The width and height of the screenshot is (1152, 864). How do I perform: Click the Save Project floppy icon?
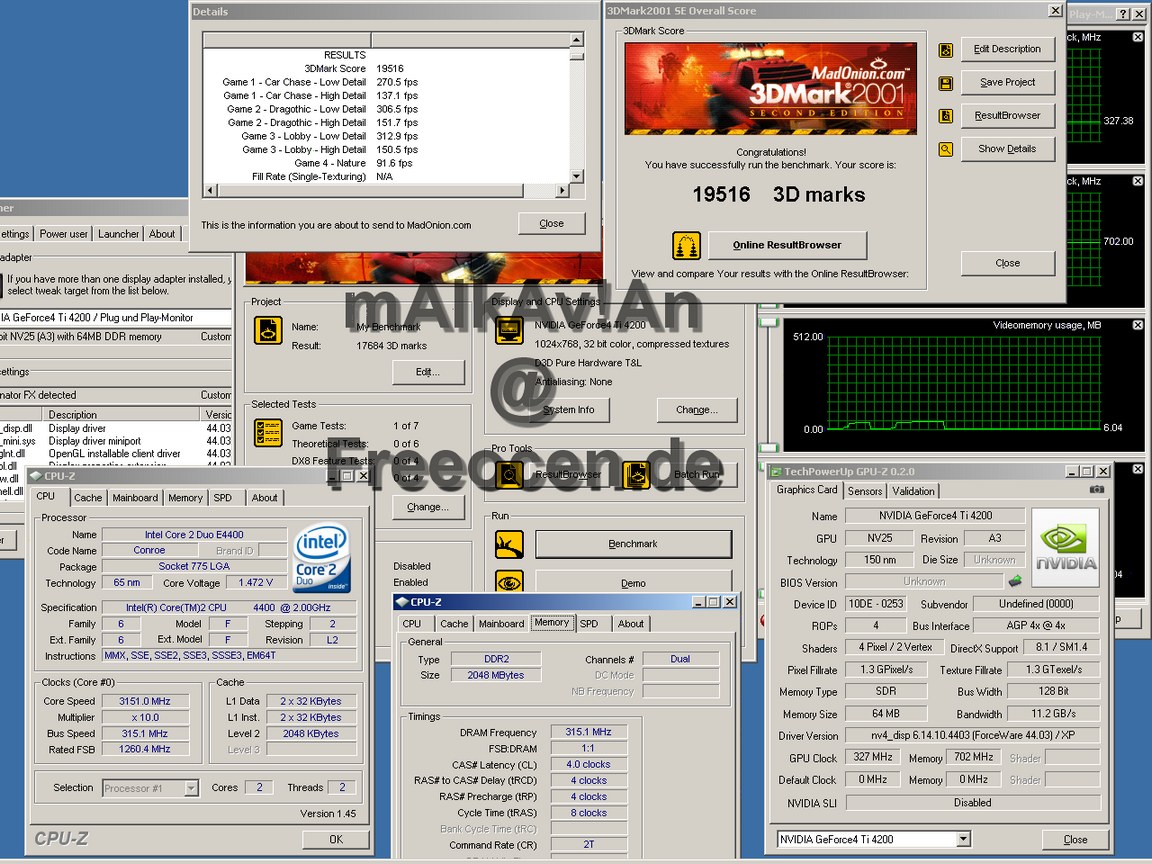946,83
